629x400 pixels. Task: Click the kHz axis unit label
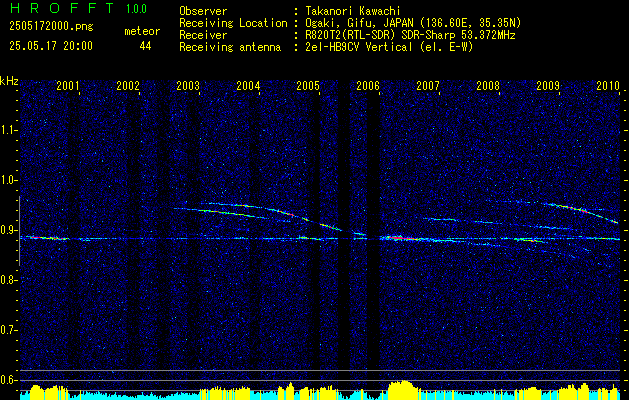pos(9,81)
